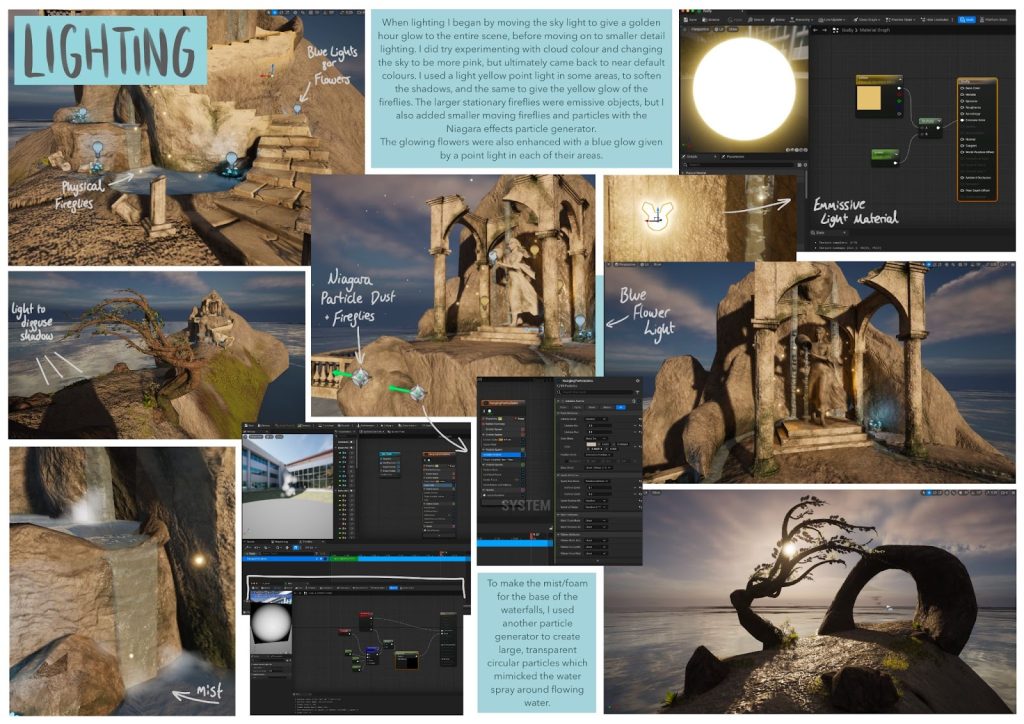
Task: Select the blue light bulb icon at the stone stairs base
Action: (x=231, y=159)
